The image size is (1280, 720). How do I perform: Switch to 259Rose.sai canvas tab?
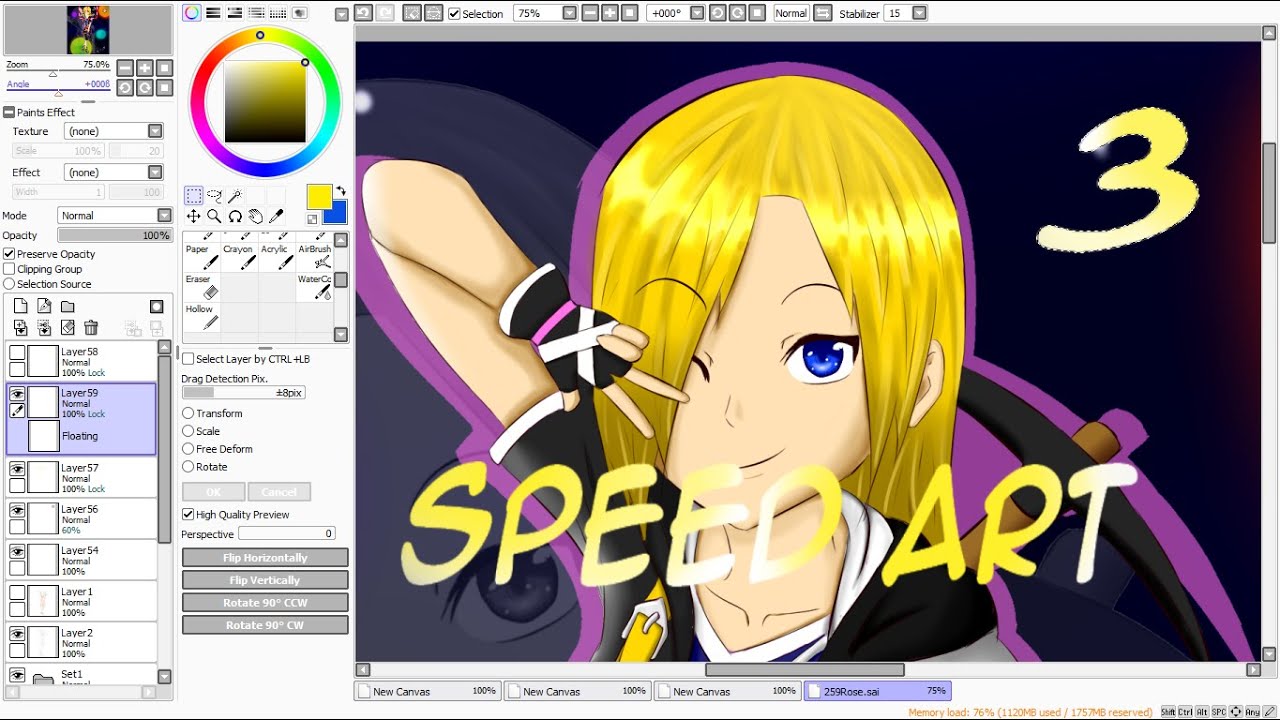click(x=877, y=691)
